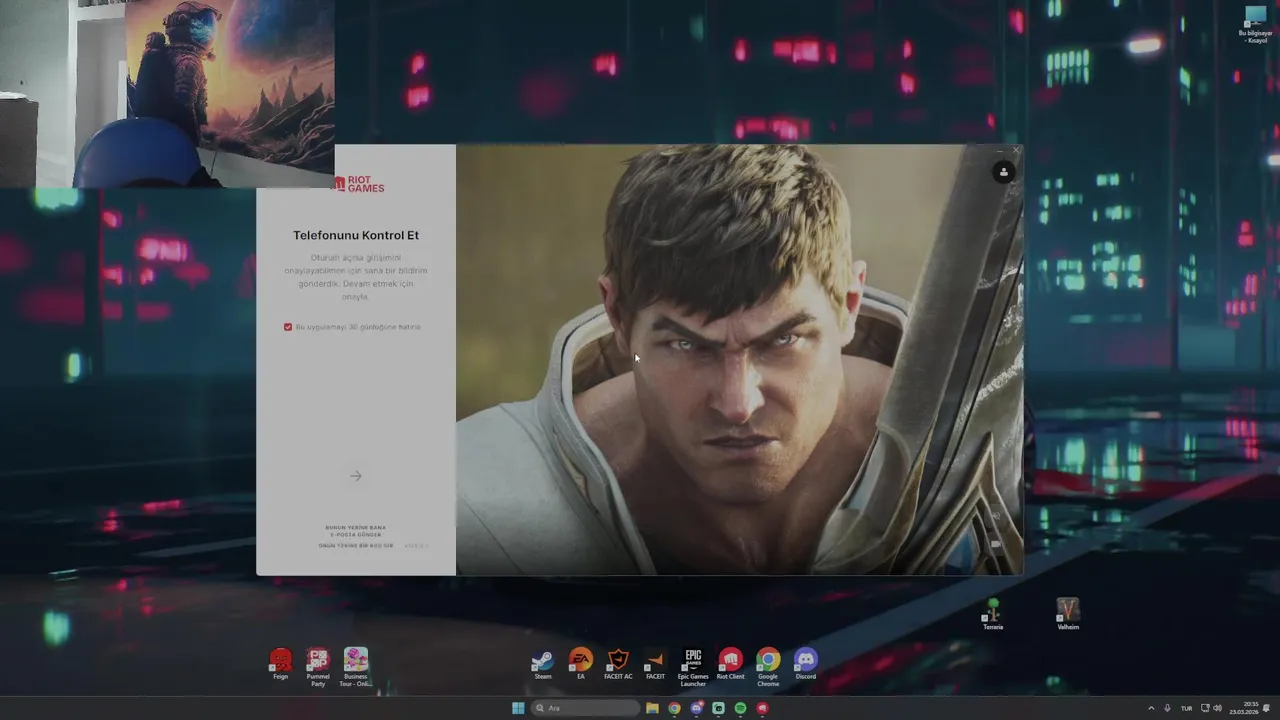The image size is (1280, 720).
Task: Open the volume tray icon
Action: pyautogui.click(x=1217, y=708)
